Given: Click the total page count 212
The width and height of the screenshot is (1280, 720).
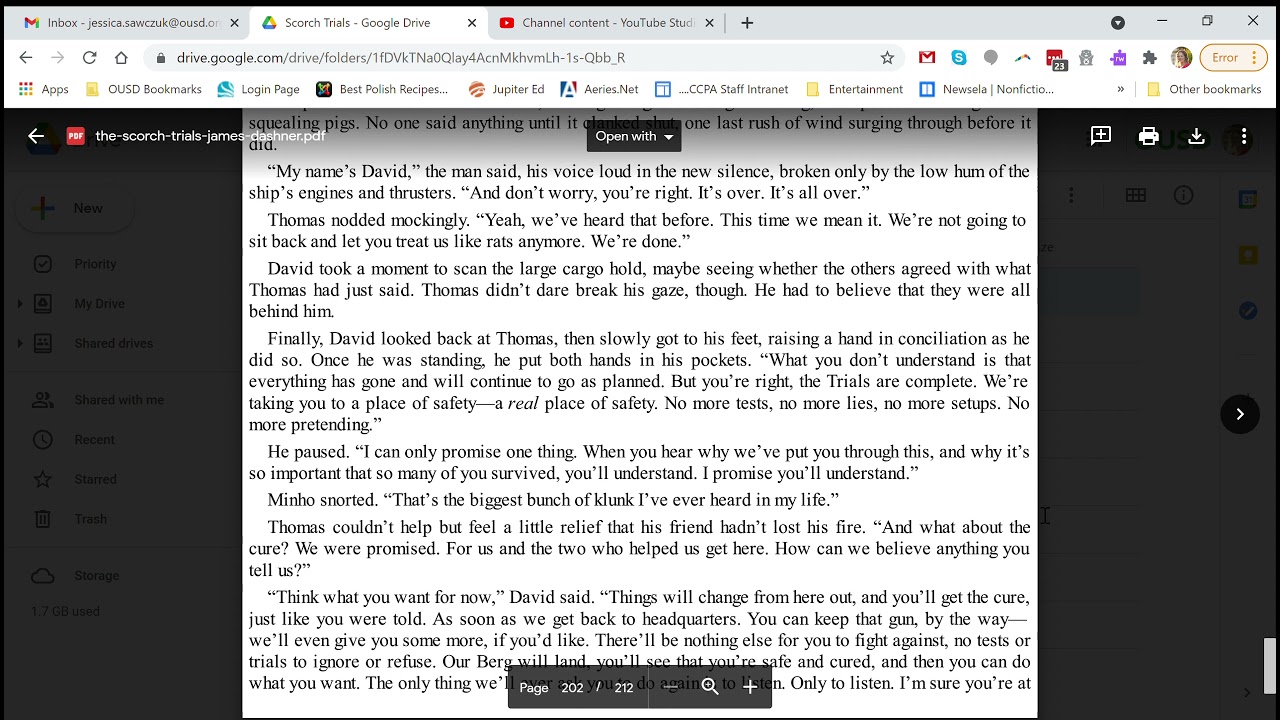Looking at the screenshot, I should tap(624, 688).
